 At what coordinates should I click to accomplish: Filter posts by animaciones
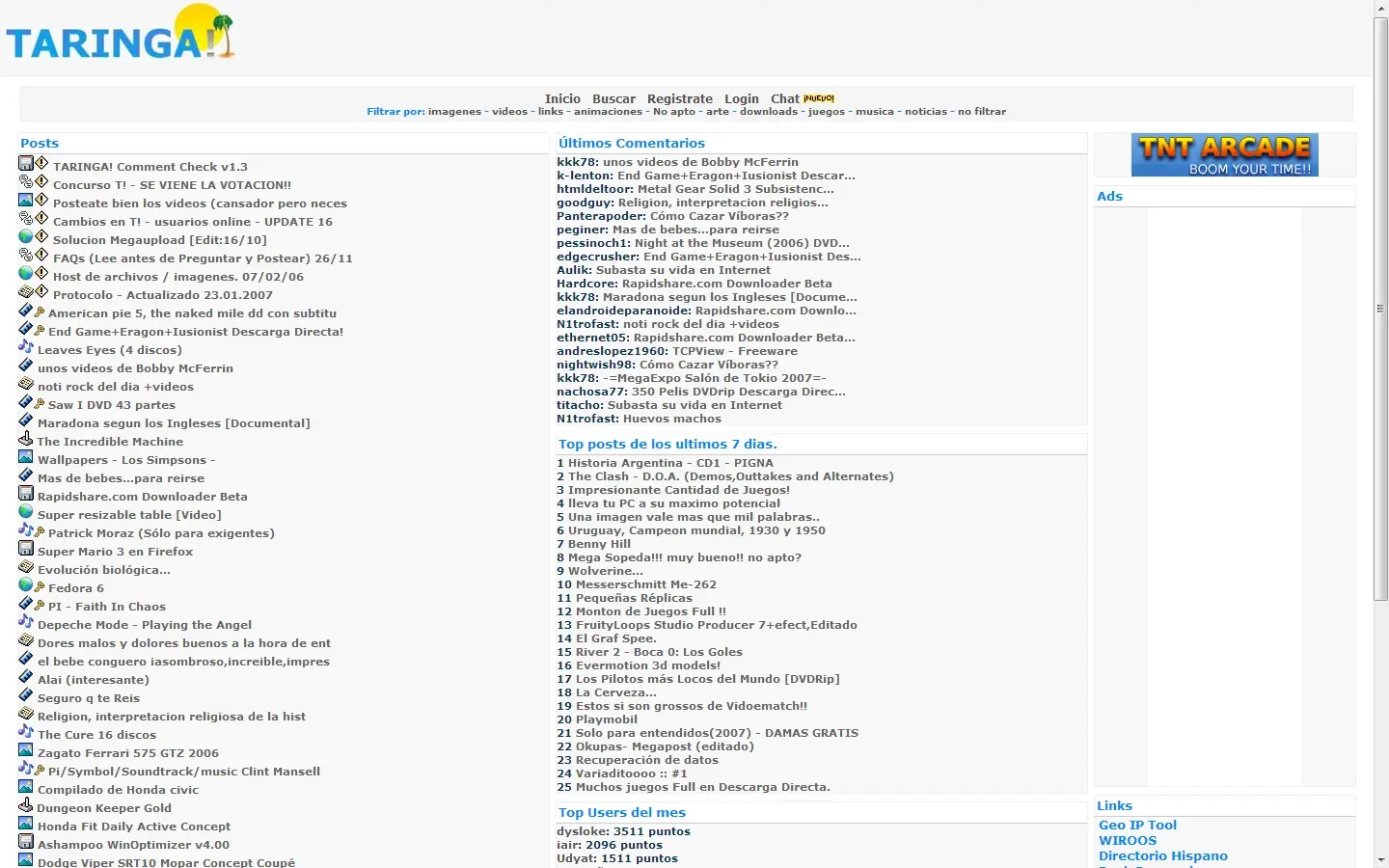608,112
